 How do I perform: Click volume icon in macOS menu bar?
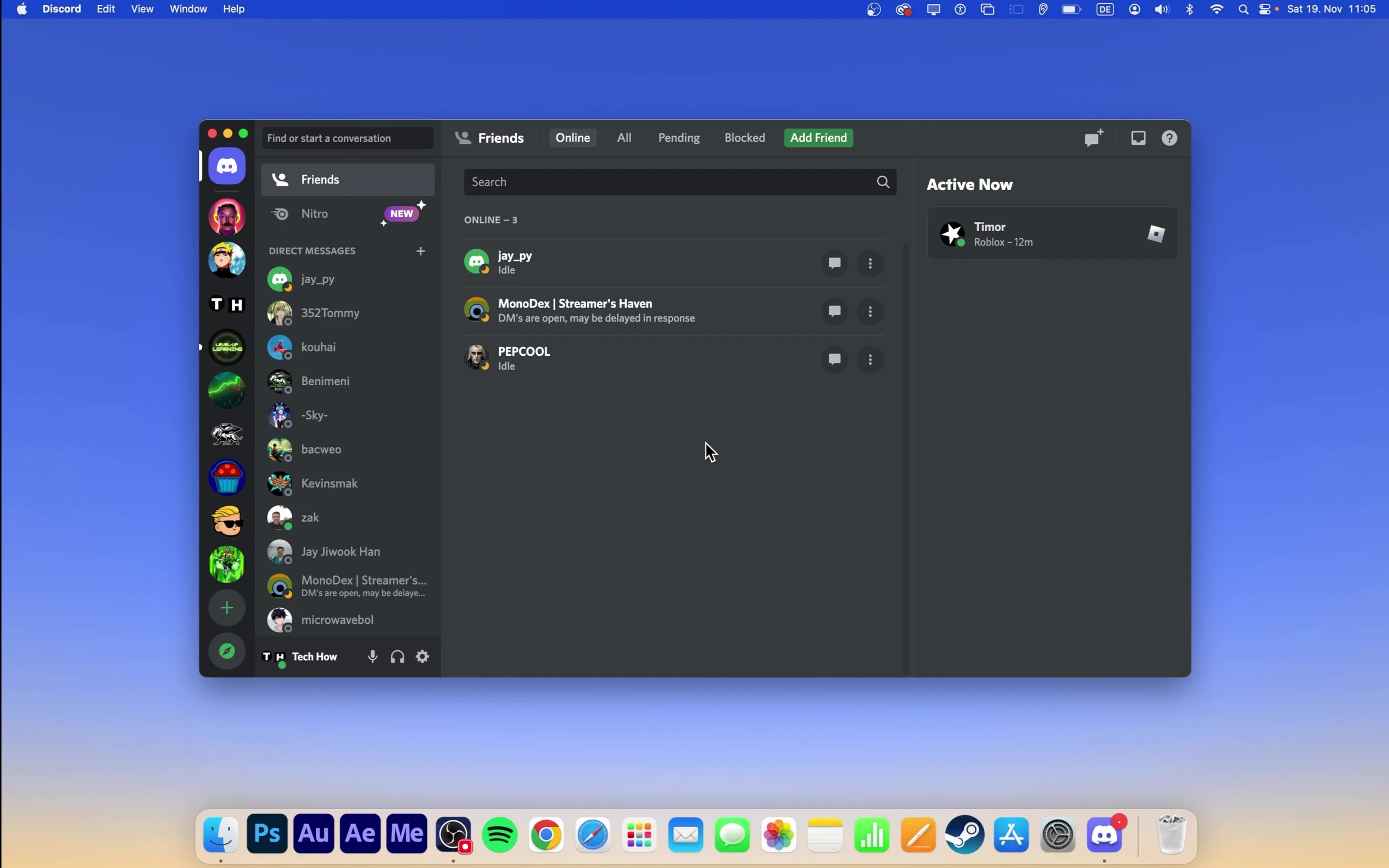1162,9
